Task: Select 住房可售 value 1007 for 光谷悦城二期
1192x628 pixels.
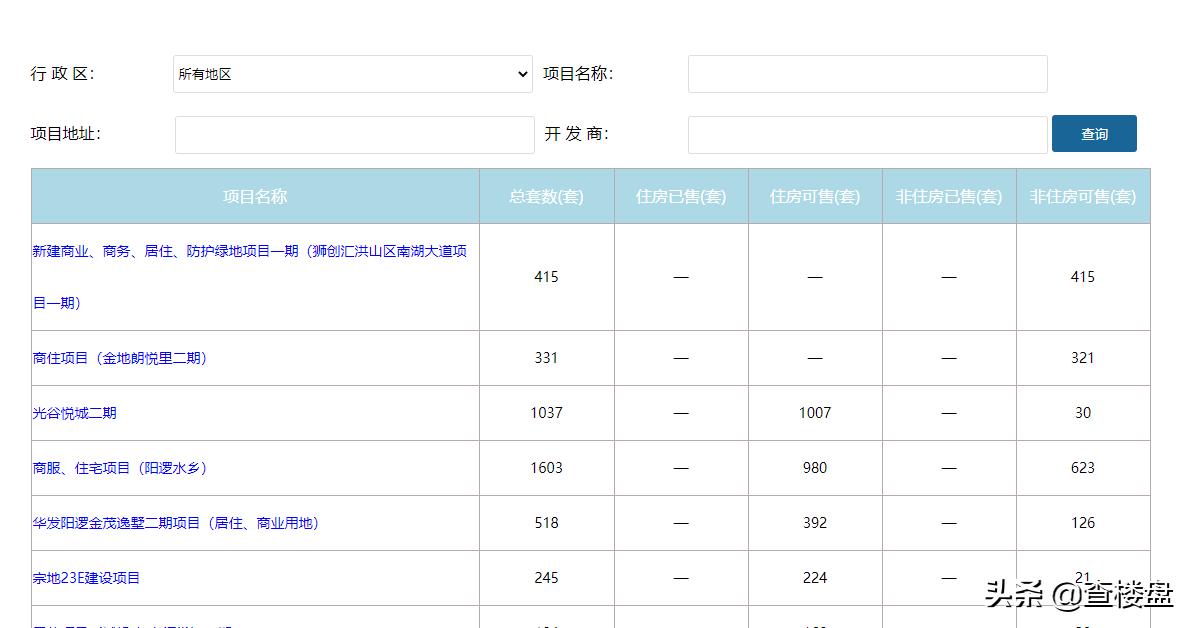Action: tap(815, 413)
